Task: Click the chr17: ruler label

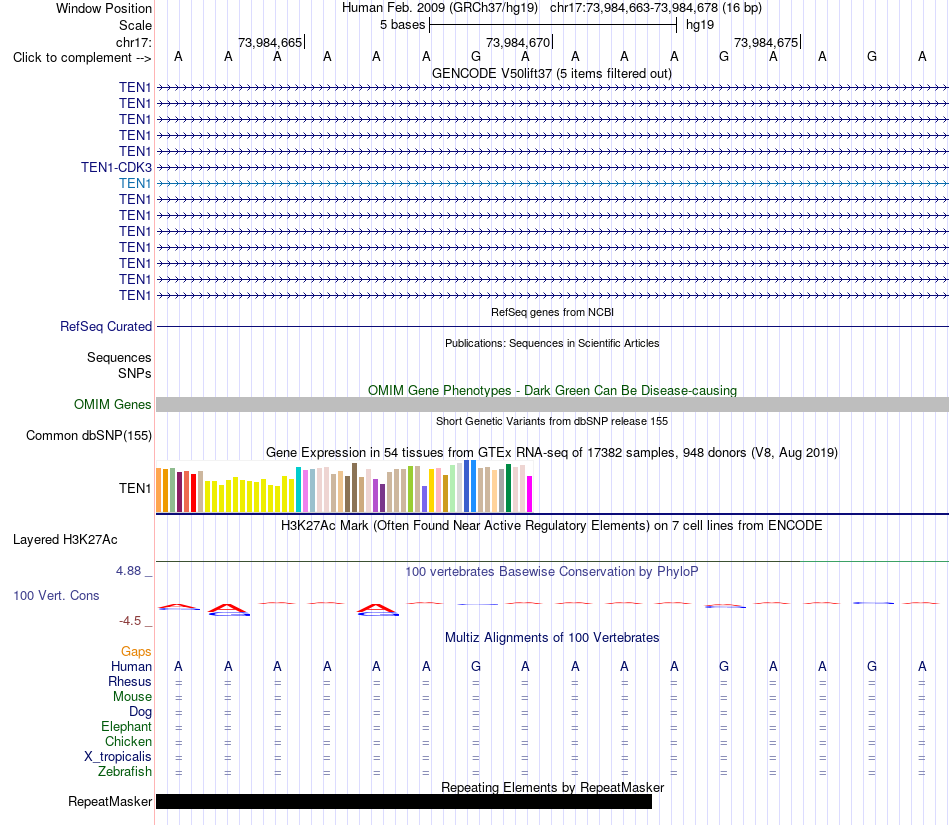Action: pyautogui.click(x=134, y=42)
